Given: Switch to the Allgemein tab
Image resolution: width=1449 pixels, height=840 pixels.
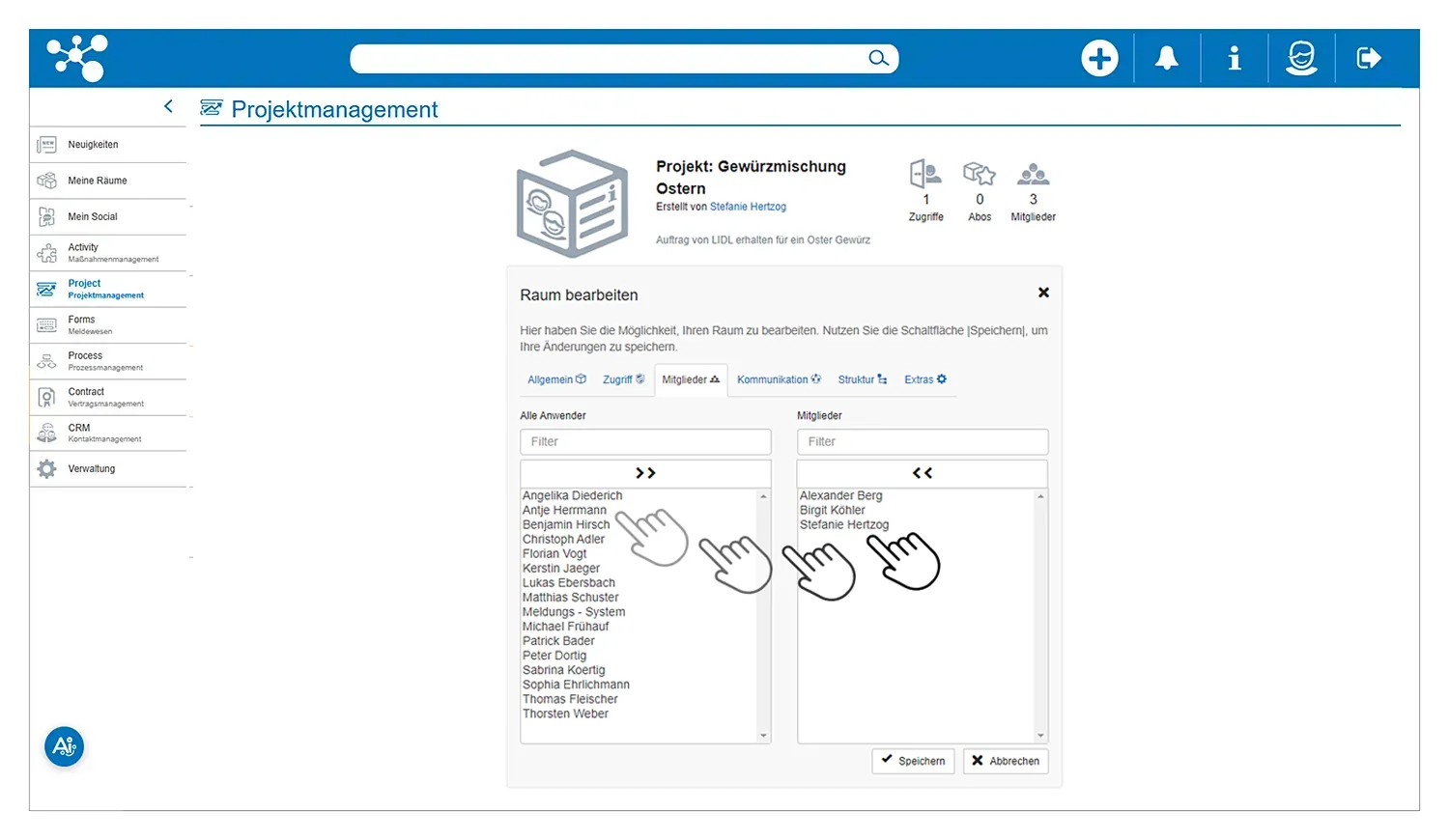Looking at the screenshot, I should pos(556,379).
